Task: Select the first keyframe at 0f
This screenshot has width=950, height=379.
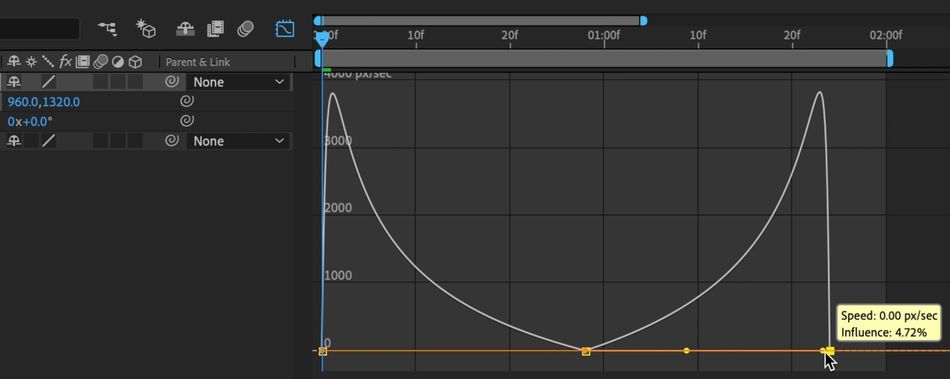Action: pyautogui.click(x=322, y=351)
